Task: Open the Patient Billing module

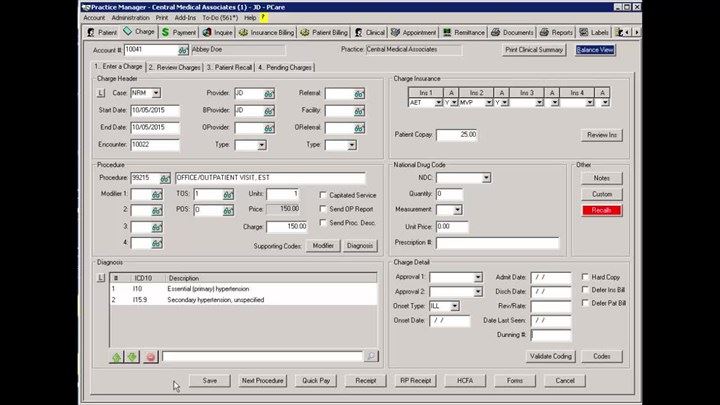Action: pos(324,32)
